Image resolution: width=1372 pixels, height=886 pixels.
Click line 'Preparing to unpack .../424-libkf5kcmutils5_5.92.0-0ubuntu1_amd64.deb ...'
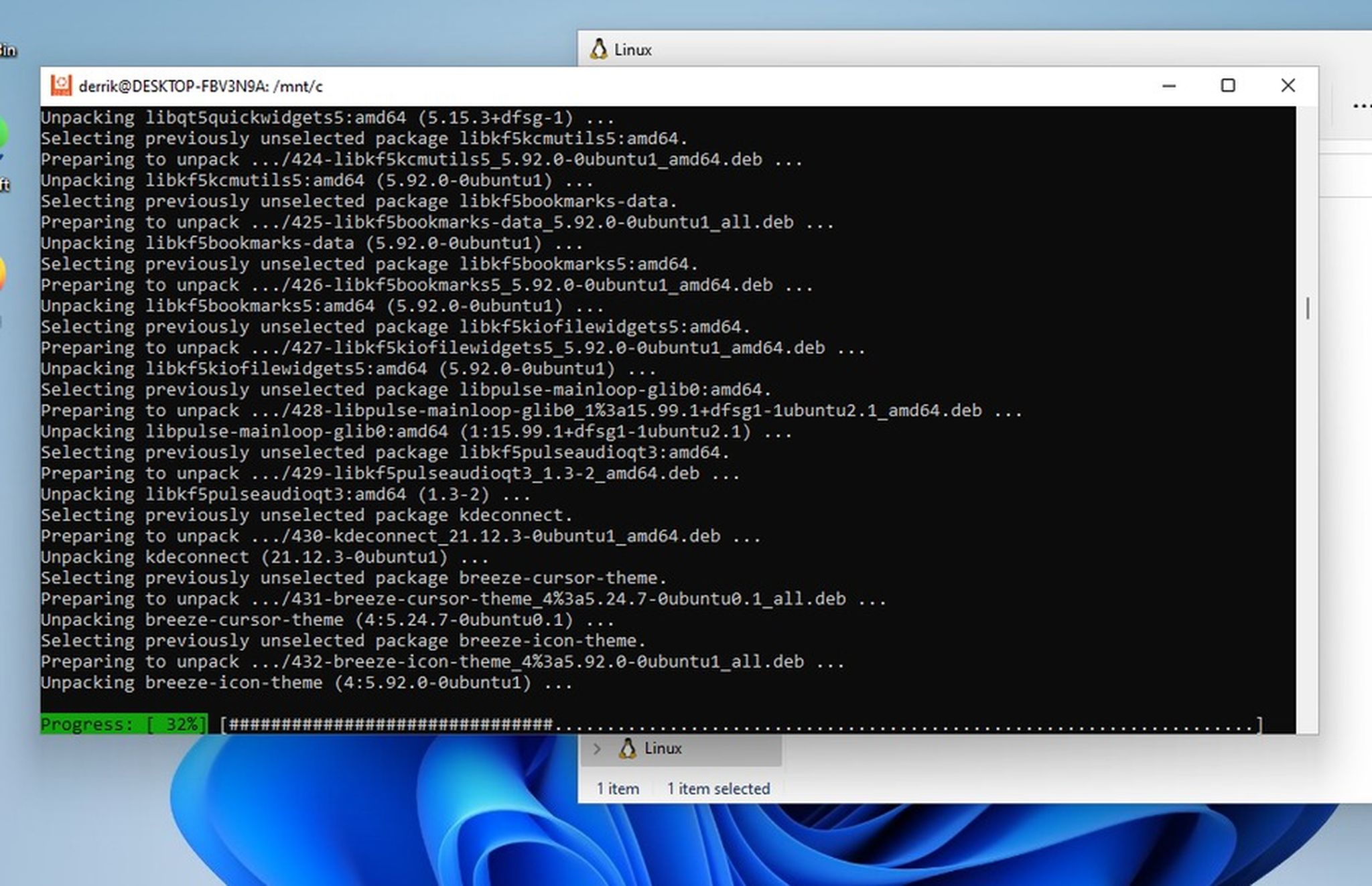pos(422,159)
